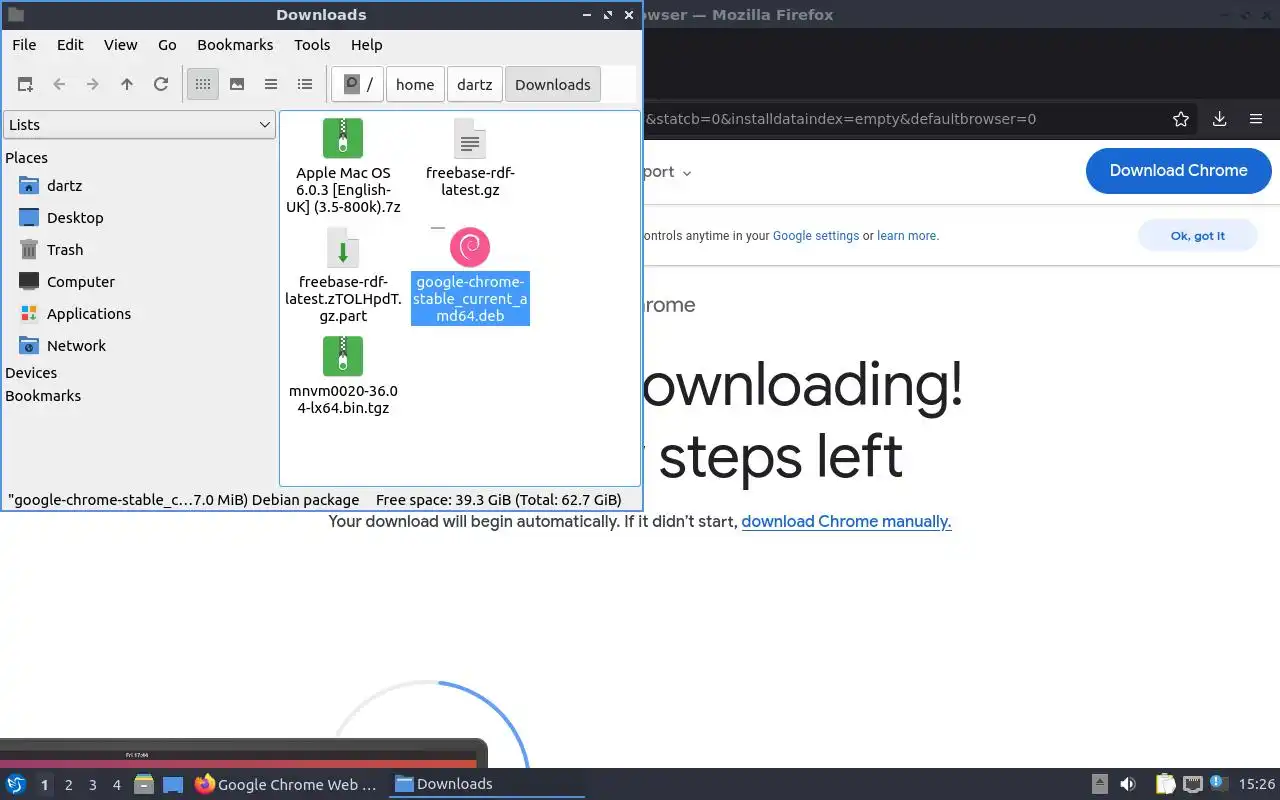The image size is (1280, 800).
Task: Switch to workspace 3
Action: click(92, 785)
